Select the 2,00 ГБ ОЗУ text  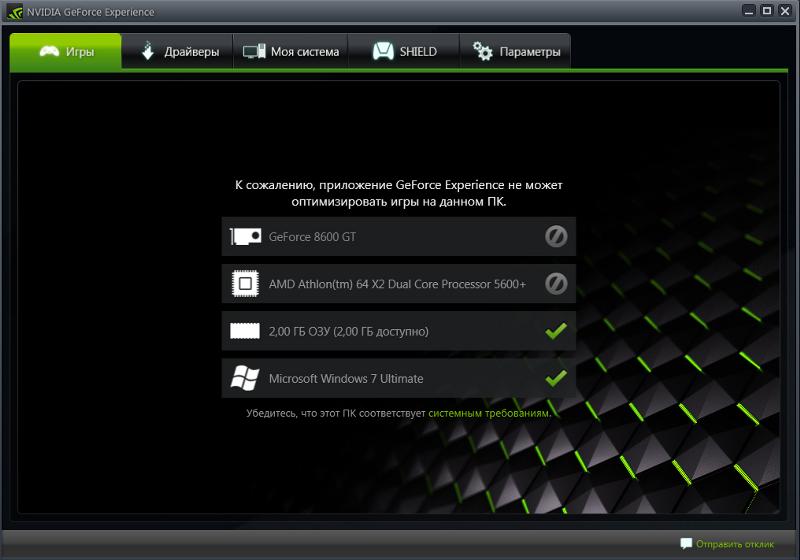(348, 332)
